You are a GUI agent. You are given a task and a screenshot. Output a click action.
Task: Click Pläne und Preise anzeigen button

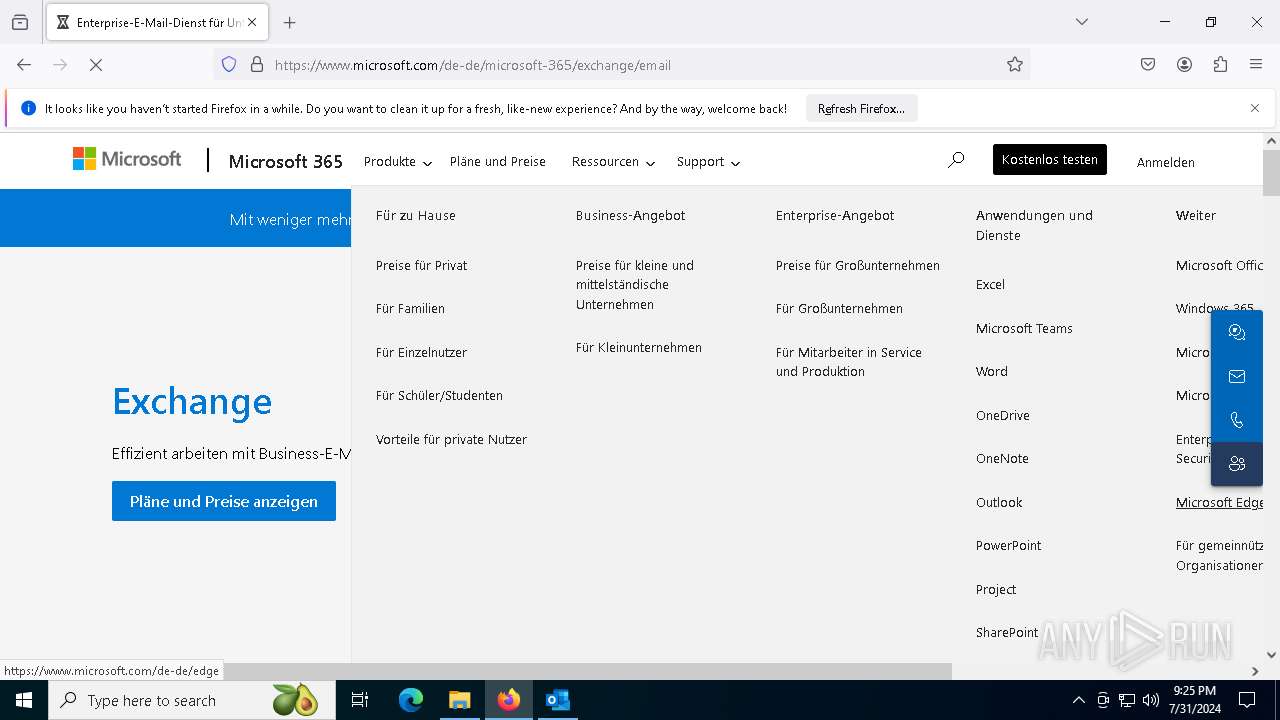pyautogui.click(x=224, y=501)
